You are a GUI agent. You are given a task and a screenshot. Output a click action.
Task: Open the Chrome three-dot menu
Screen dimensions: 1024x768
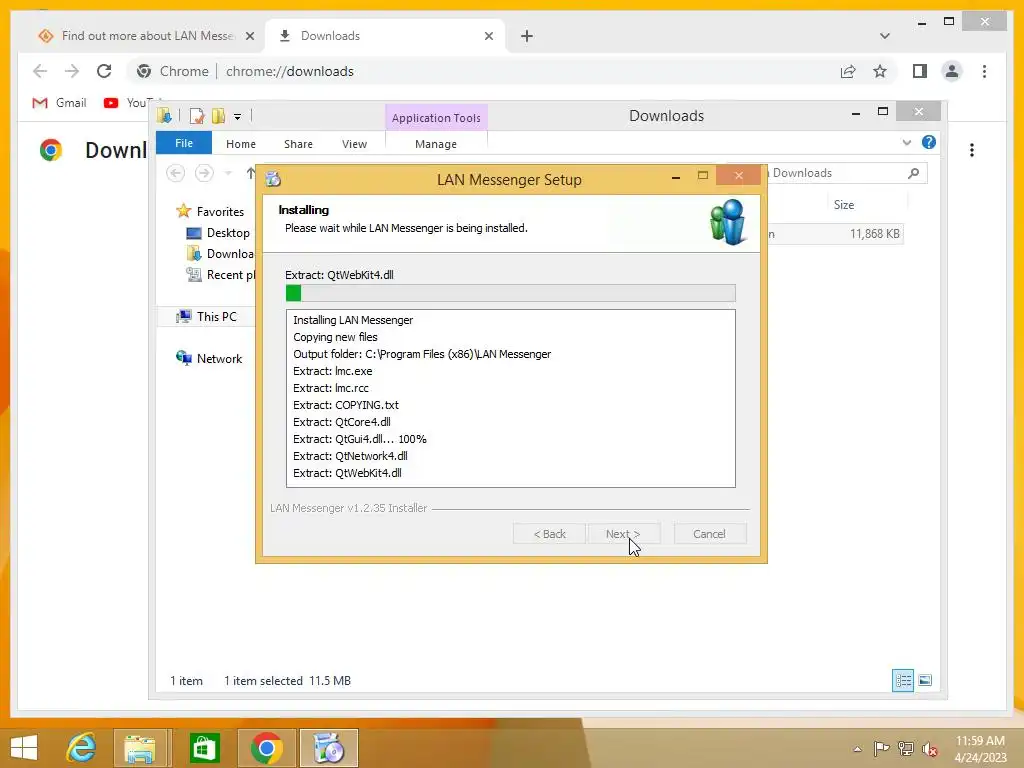point(984,71)
